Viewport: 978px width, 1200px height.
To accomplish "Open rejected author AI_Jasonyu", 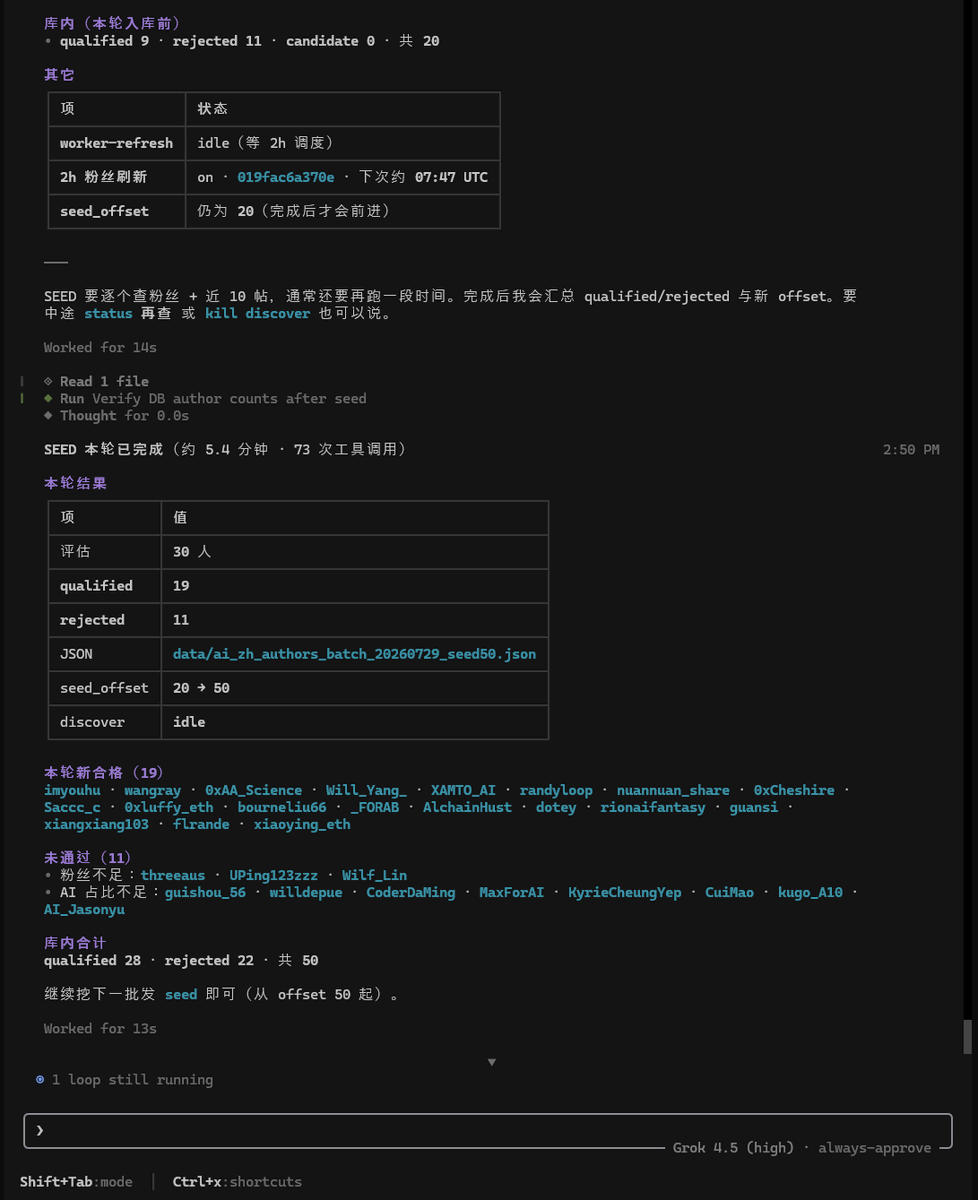I will 84,909.
